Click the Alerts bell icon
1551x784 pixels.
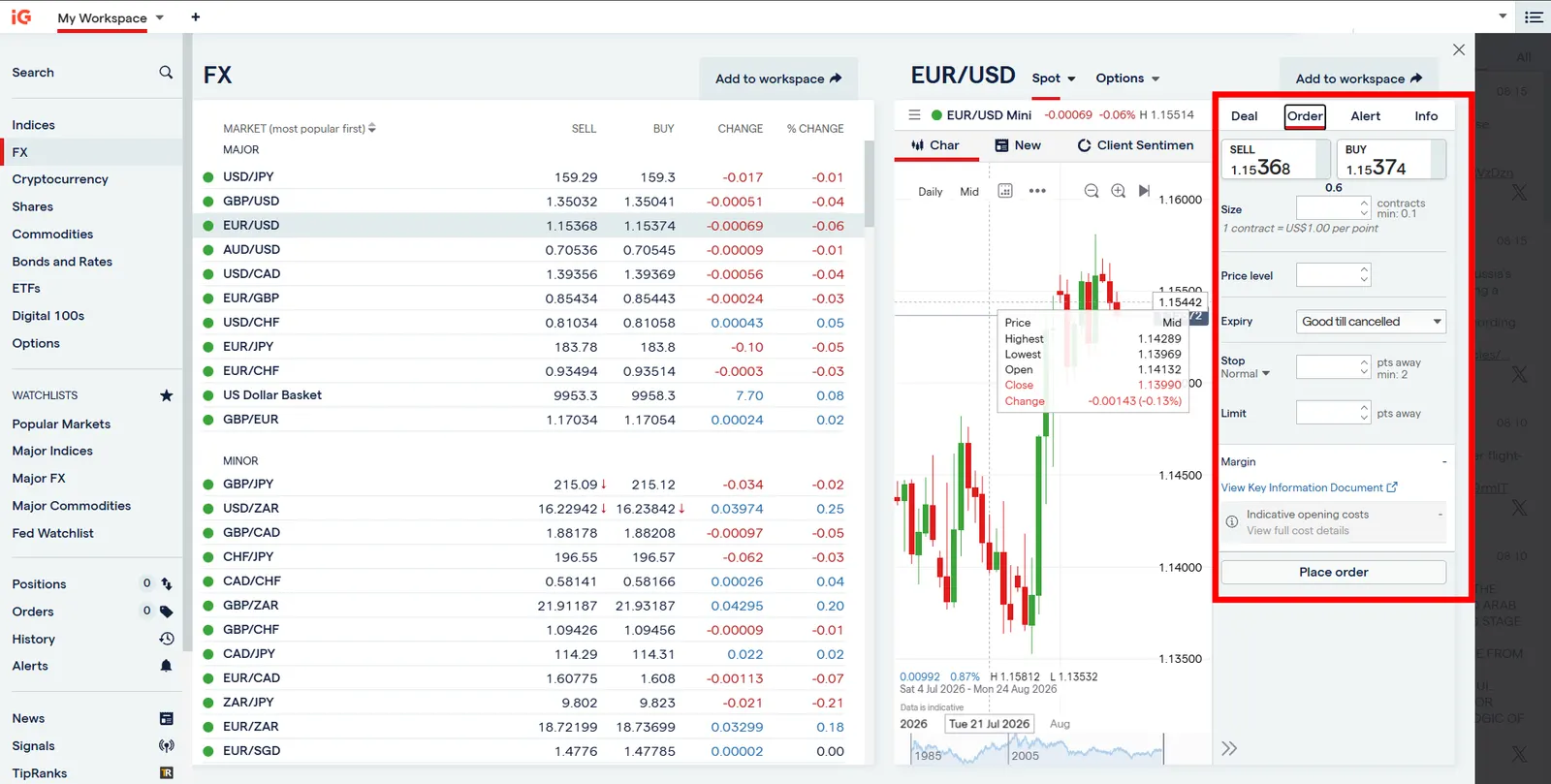tap(166, 666)
